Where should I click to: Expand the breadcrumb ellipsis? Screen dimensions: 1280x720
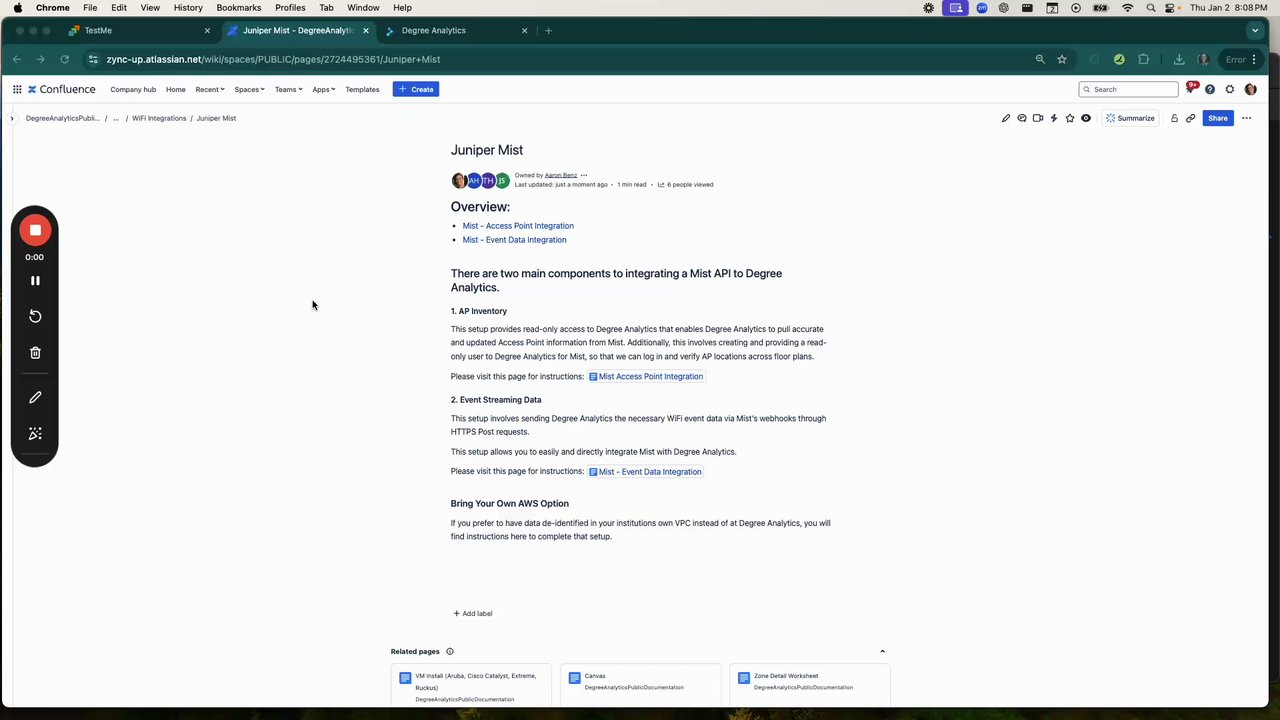pyautogui.click(x=116, y=118)
